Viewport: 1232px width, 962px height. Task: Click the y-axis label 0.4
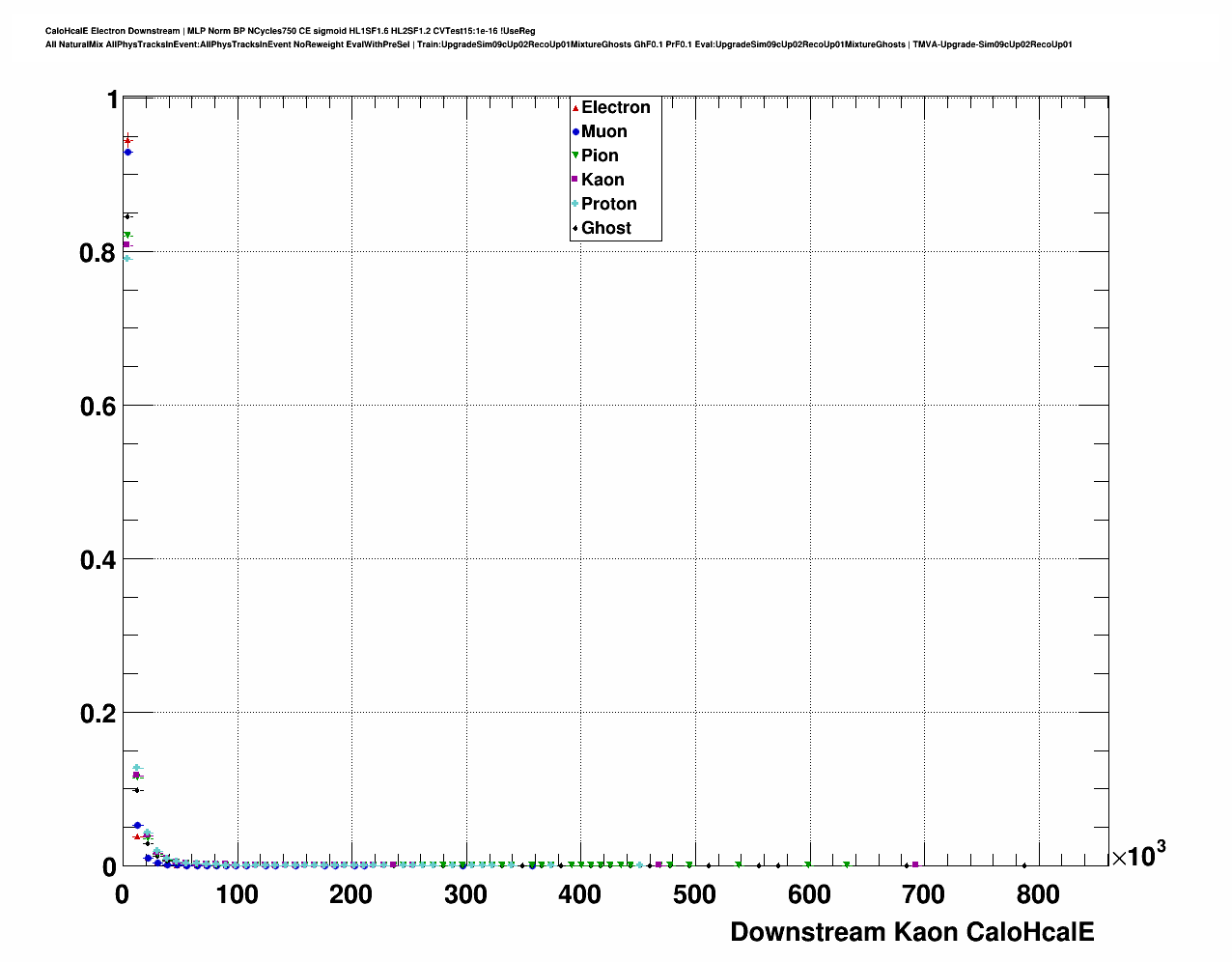[98, 560]
